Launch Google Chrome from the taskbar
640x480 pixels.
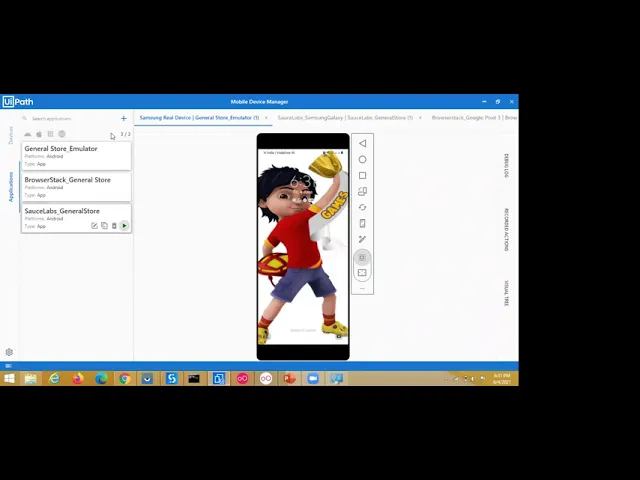tap(125, 378)
